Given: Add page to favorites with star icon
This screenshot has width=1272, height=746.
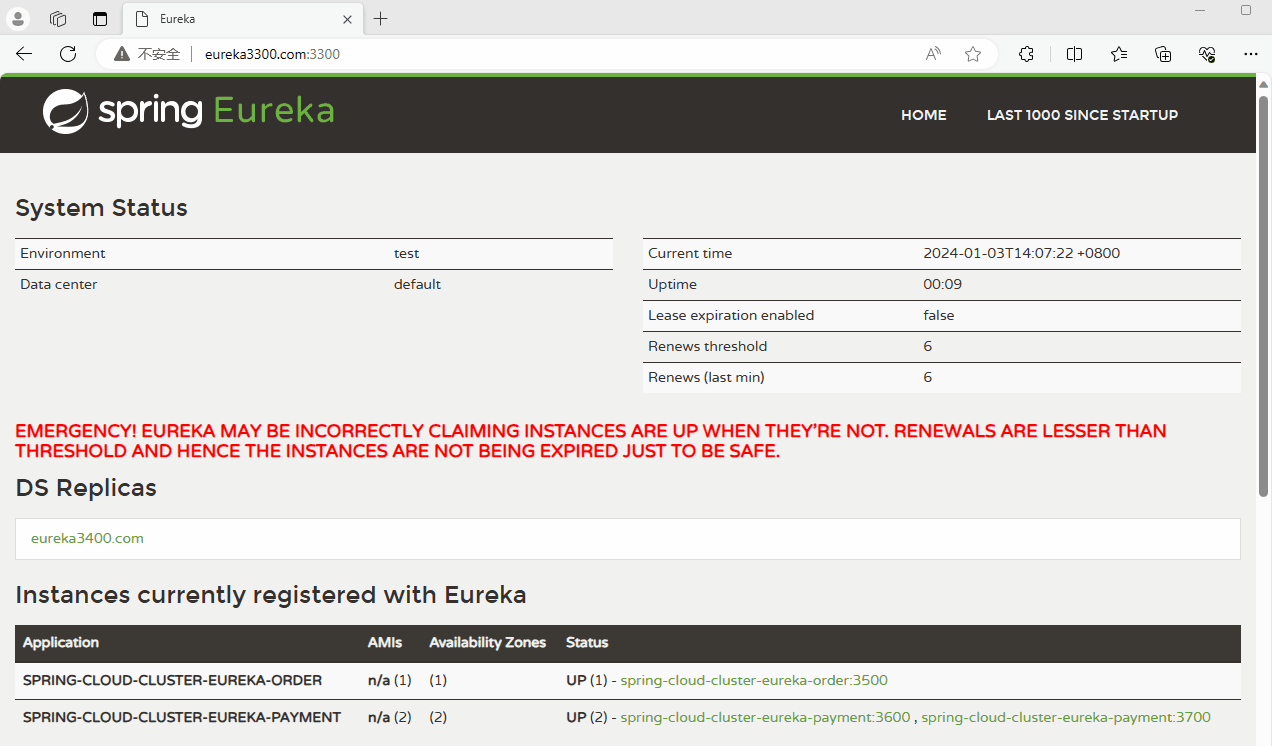Looking at the screenshot, I should pos(973,54).
